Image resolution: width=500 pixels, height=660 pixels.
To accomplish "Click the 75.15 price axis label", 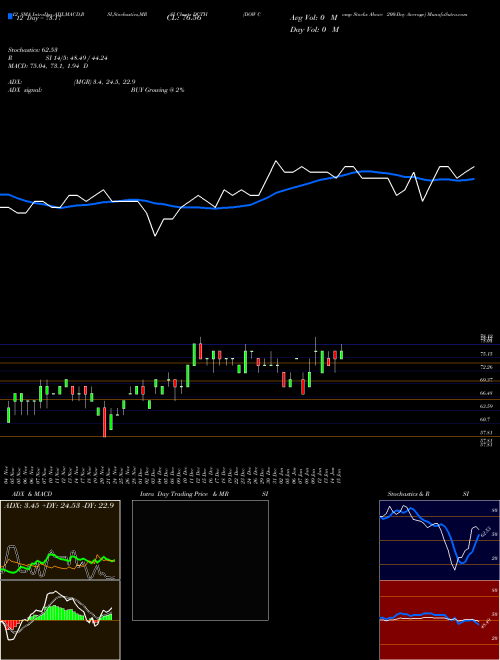I will click(x=486, y=354).
